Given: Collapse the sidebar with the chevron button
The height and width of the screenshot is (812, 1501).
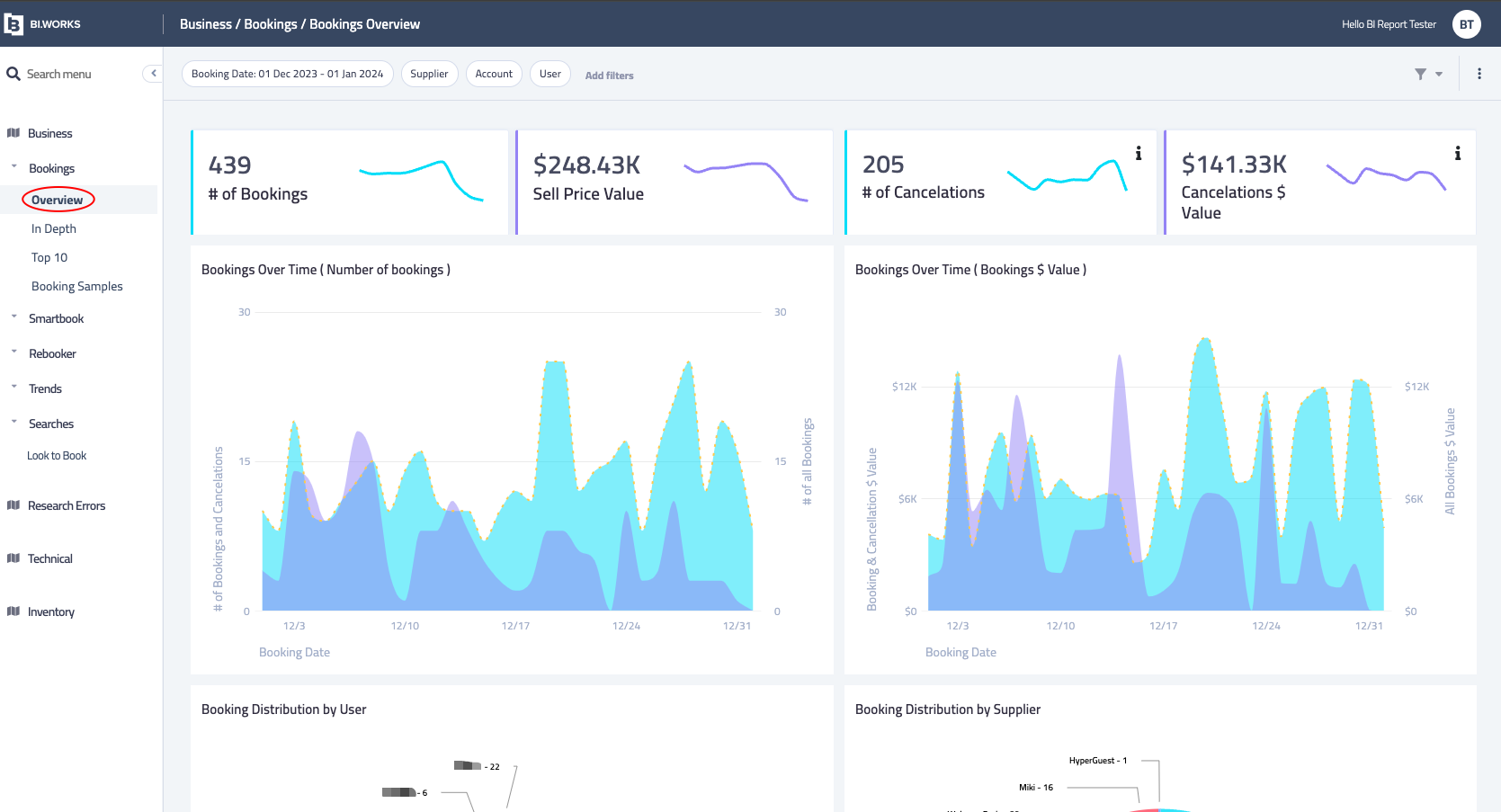Looking at the screenshot, I should [x=153, y=74].
